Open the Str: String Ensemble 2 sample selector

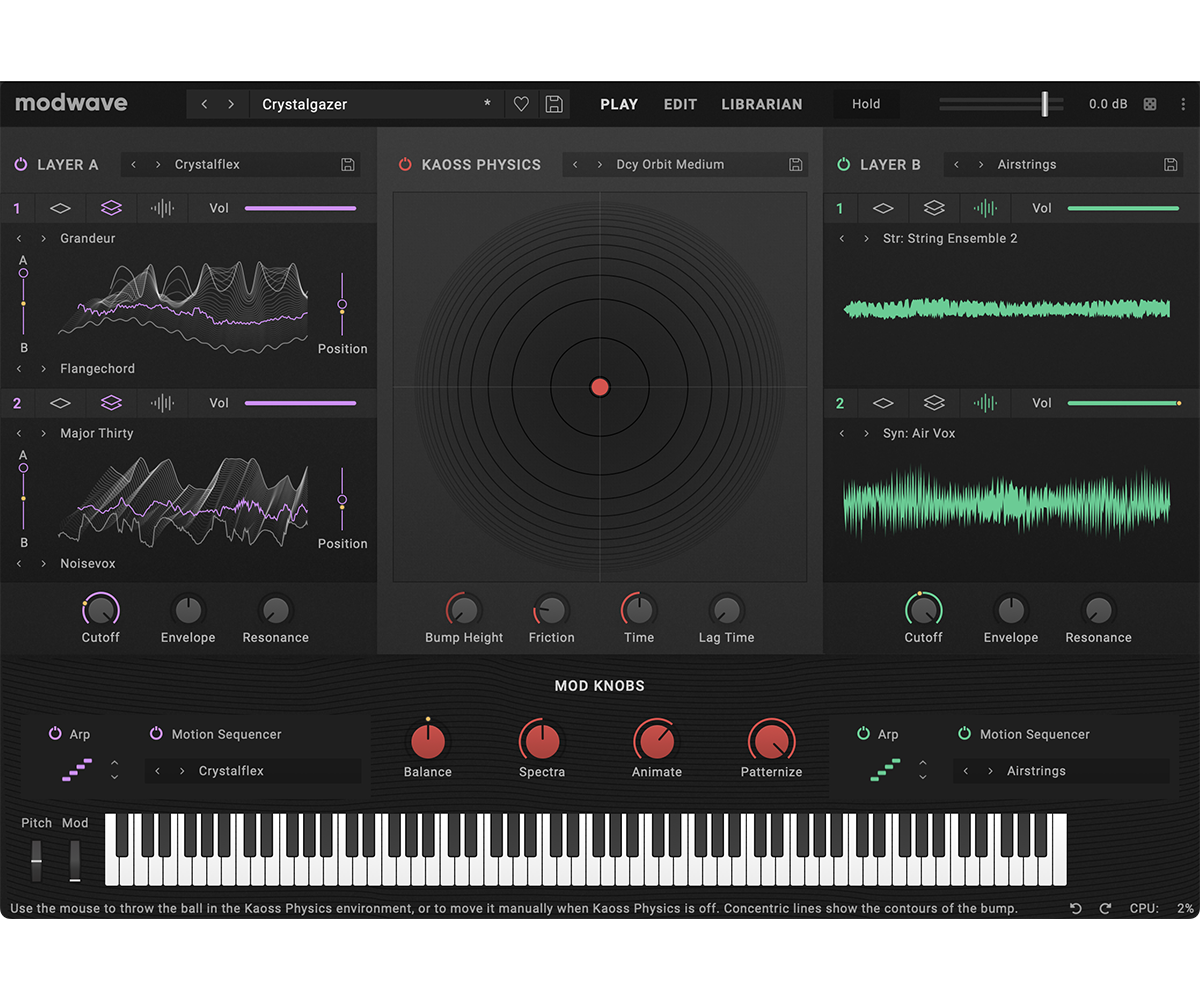pyautogui.click(x=950, y=238)
